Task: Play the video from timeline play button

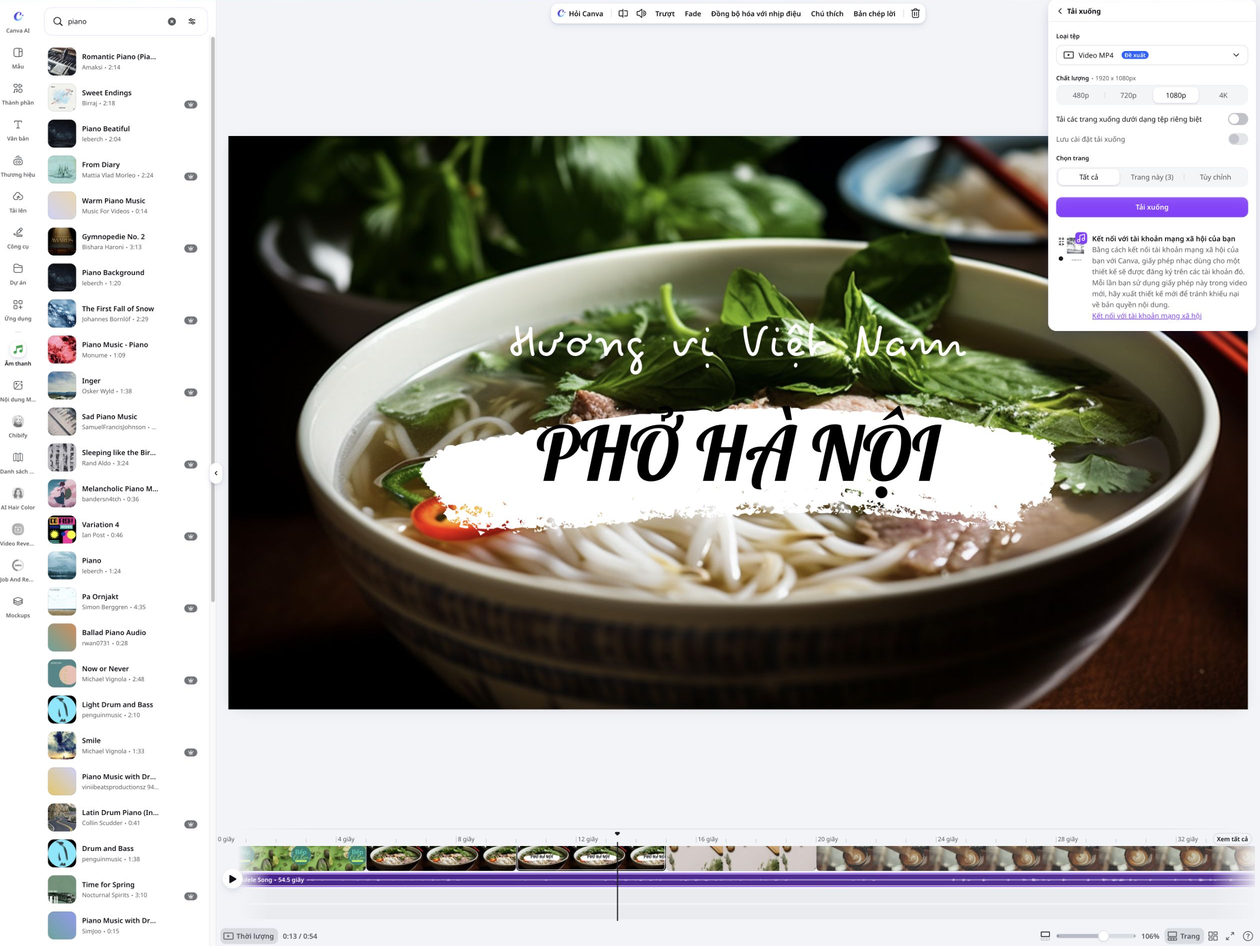Action: tap(232, 879)
